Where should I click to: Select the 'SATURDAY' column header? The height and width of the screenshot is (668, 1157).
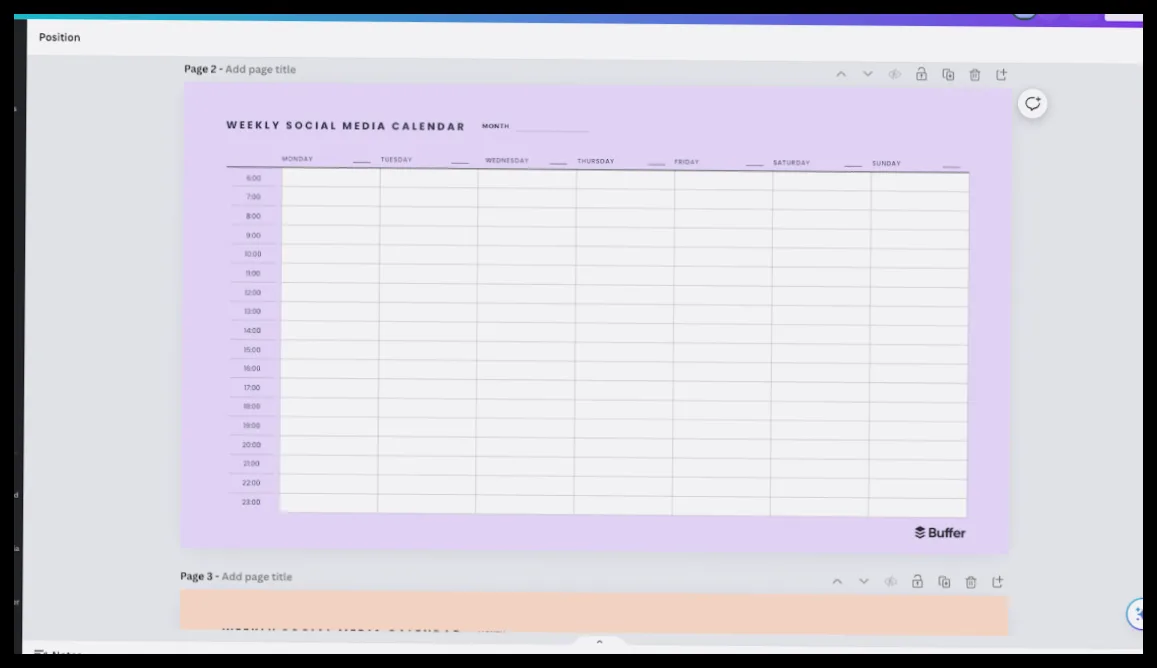pos(791,162)
